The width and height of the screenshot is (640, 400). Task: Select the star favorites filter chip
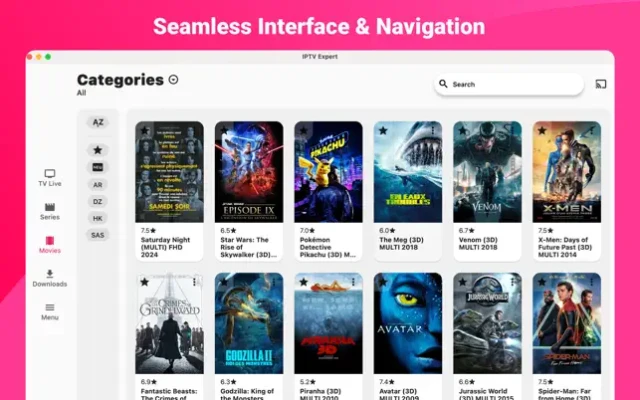pyautogui.click(x=98, y=150)
